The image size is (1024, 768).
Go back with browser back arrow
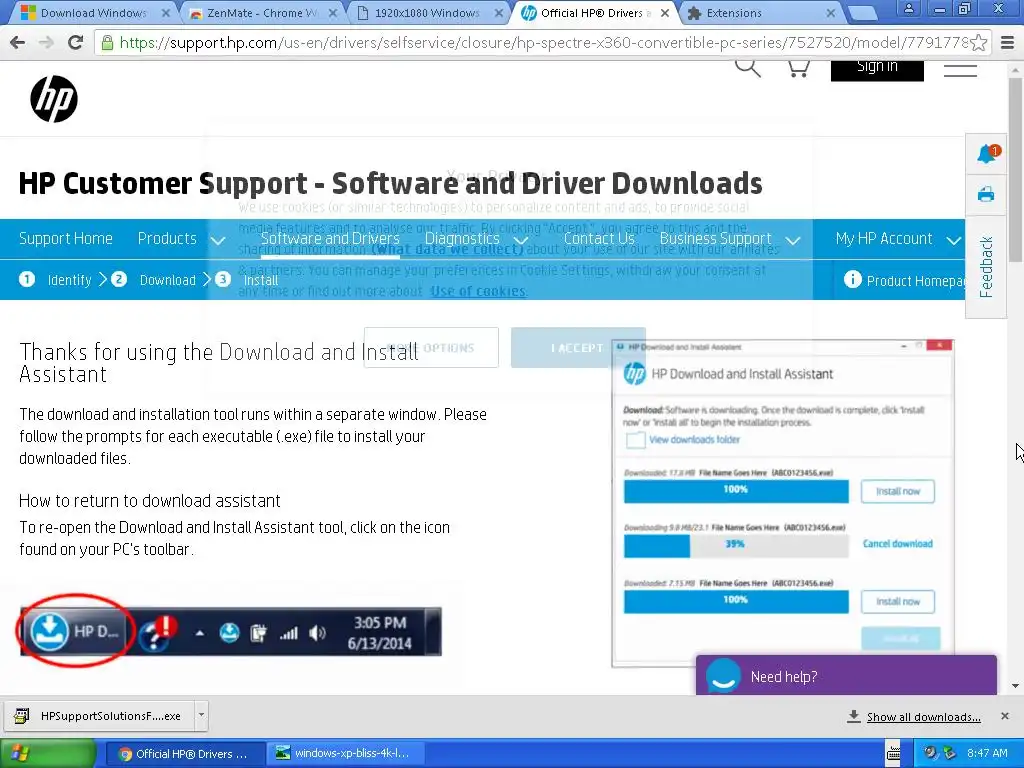[x=18, y=43]
